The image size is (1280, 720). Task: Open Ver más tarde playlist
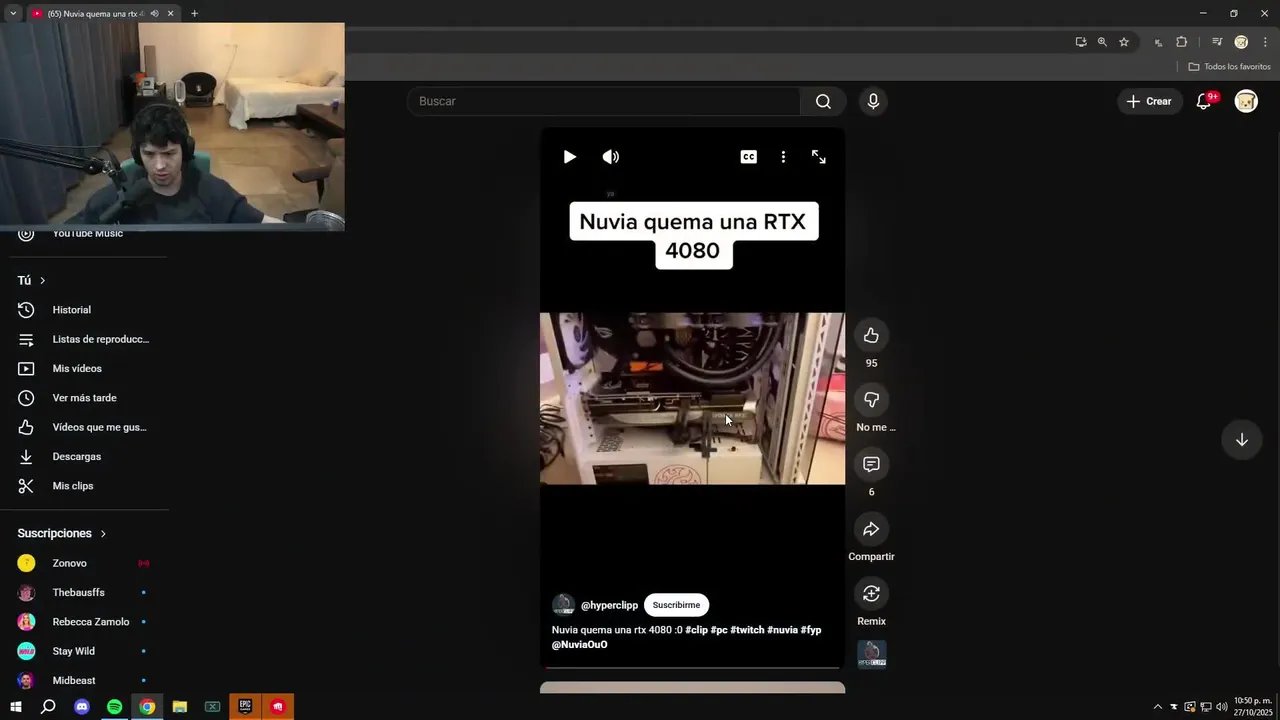point(85,398)
